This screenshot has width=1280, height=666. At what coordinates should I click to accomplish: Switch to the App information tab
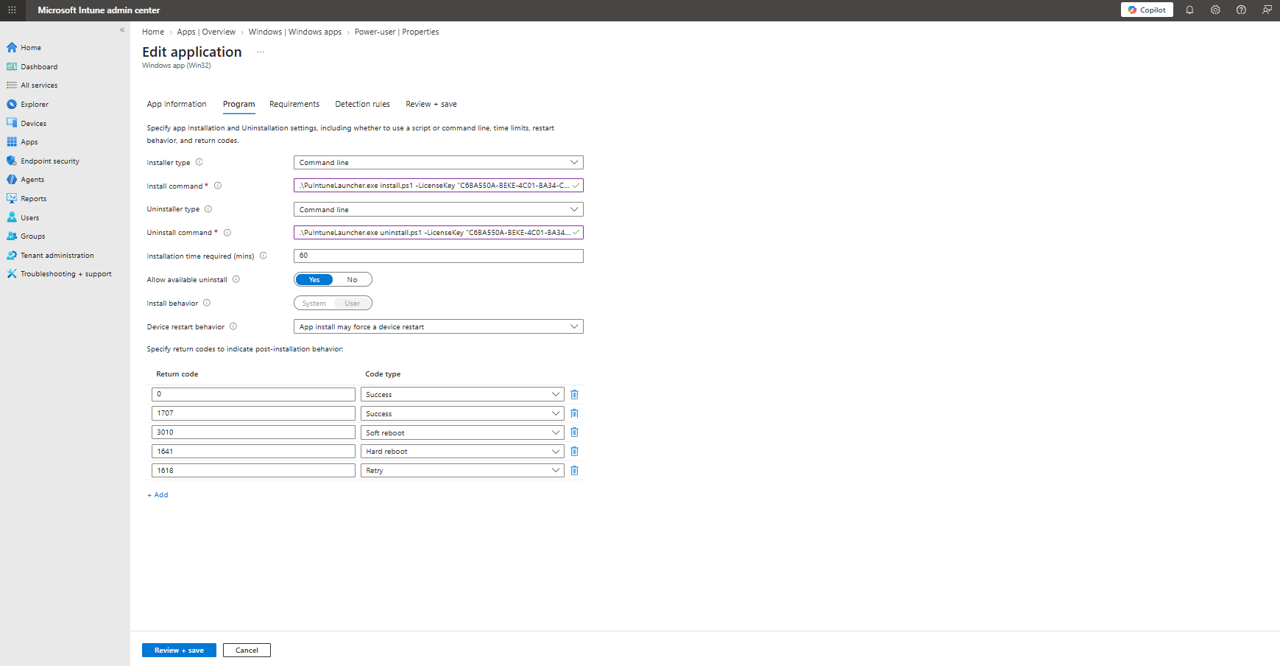point(176,104)
